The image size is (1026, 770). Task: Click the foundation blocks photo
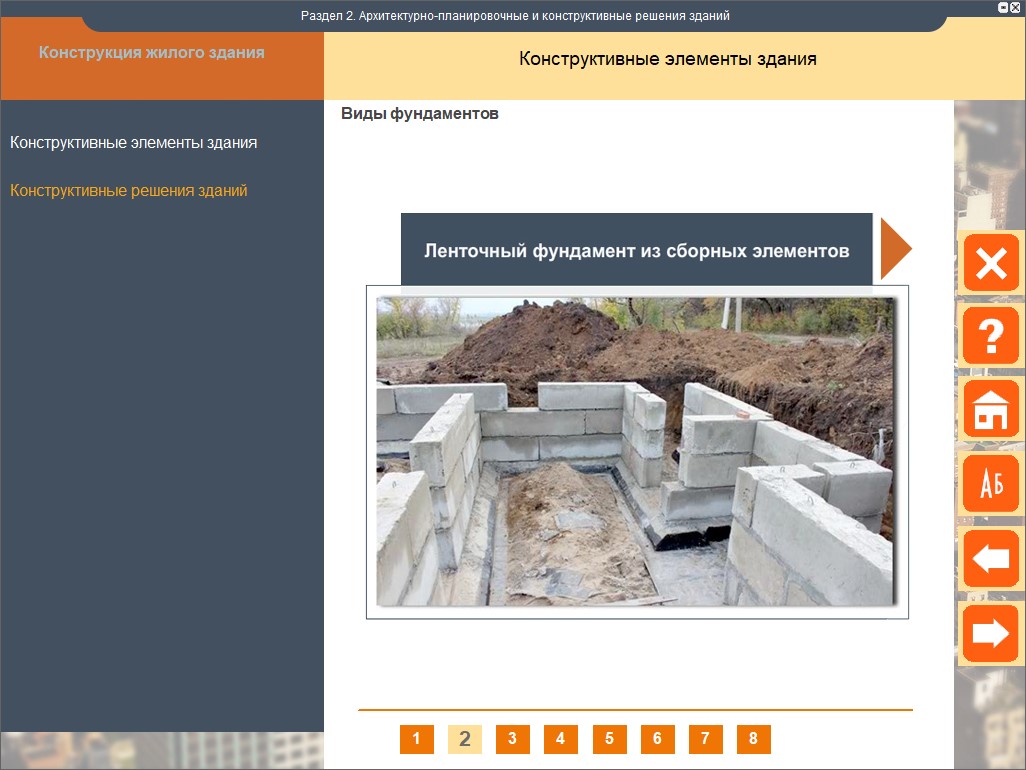tap(636, 451)
